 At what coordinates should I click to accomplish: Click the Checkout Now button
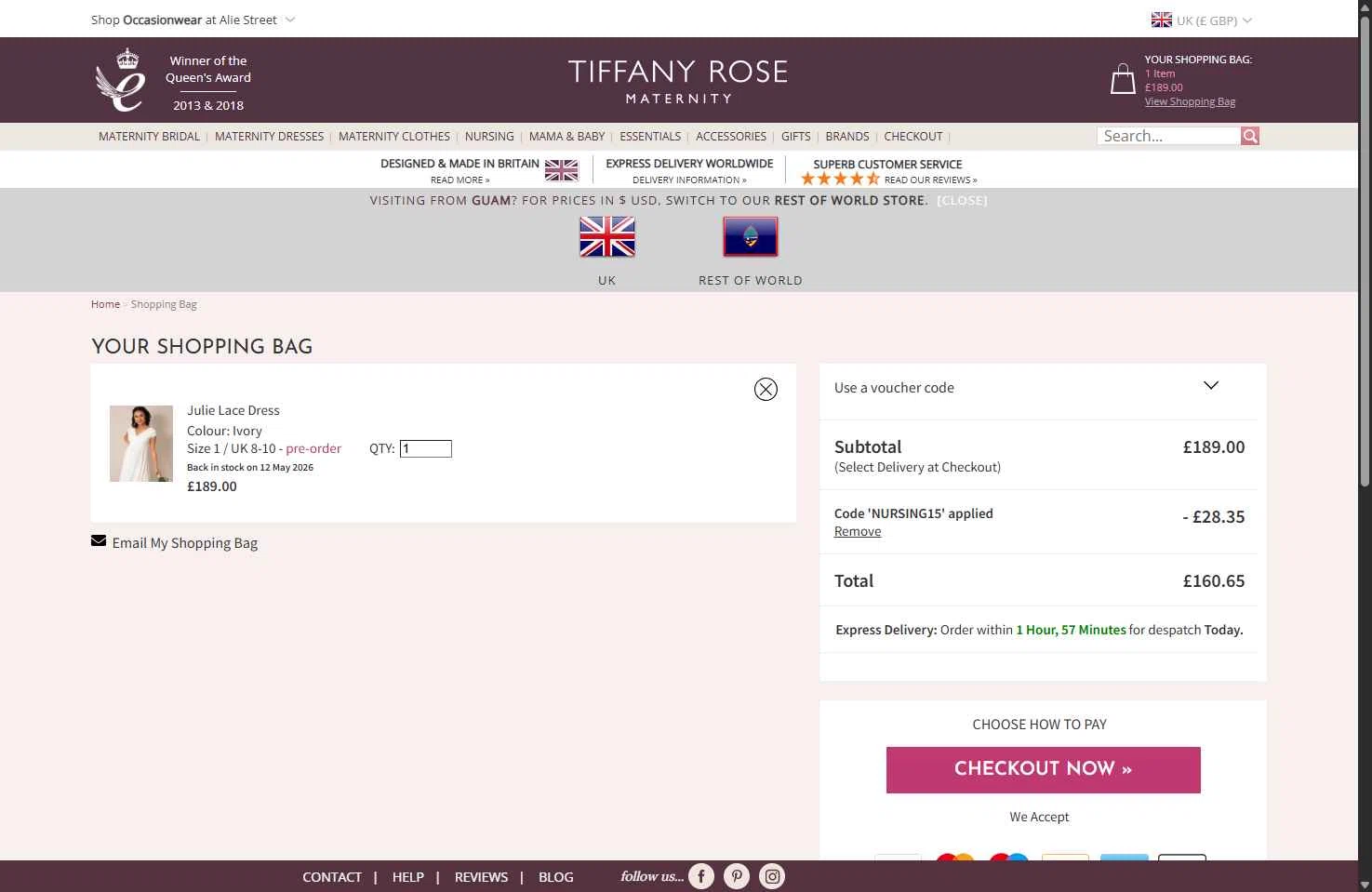coord(1043,769)
